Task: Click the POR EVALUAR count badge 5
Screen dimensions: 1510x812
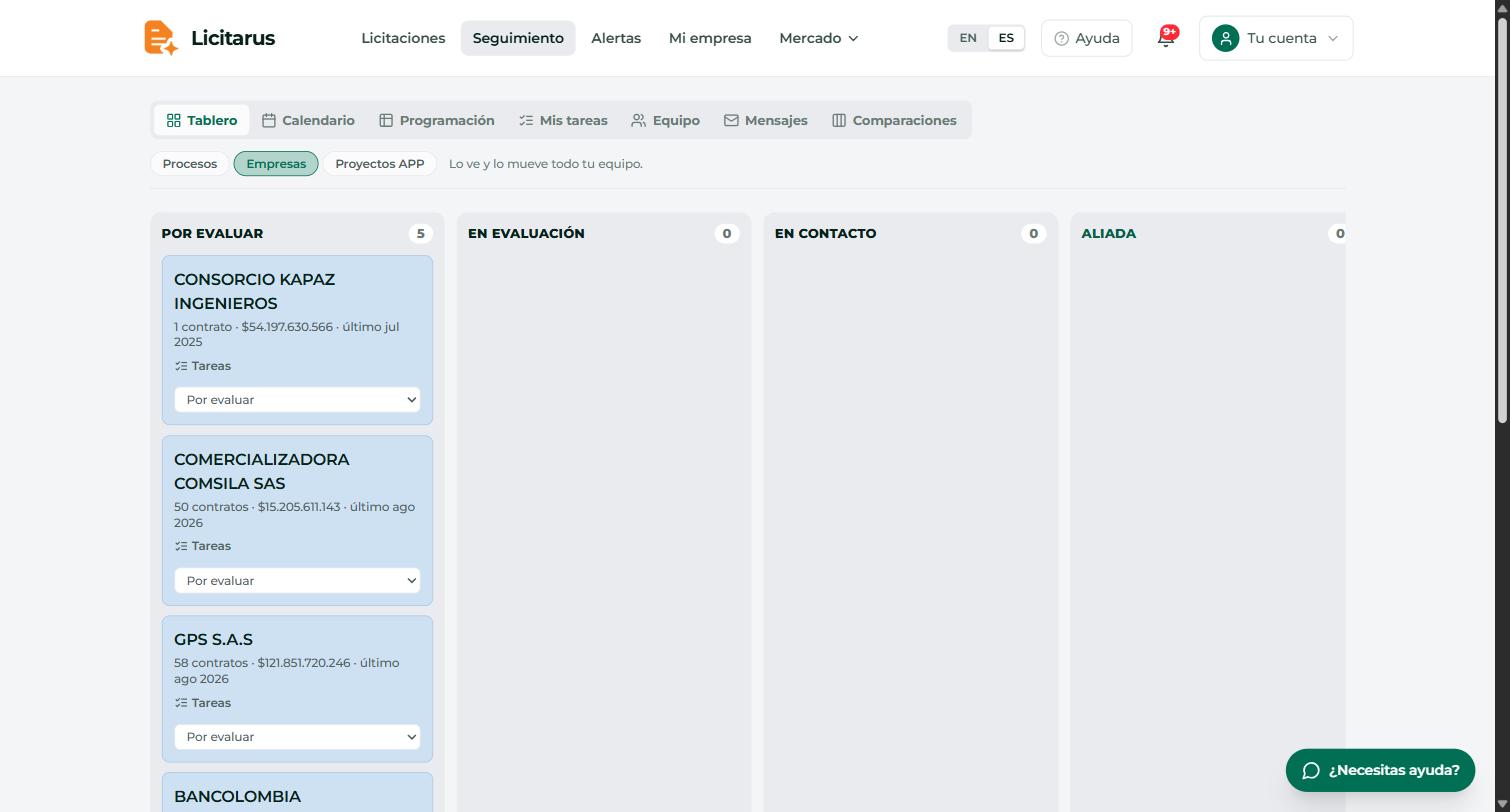Action: coord(420,233)
